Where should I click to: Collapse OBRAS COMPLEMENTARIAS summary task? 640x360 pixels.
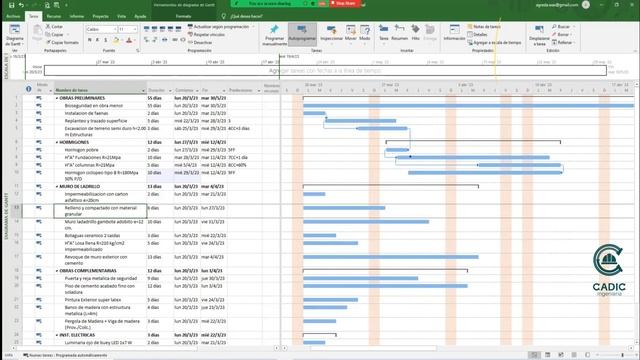(57, 271)
